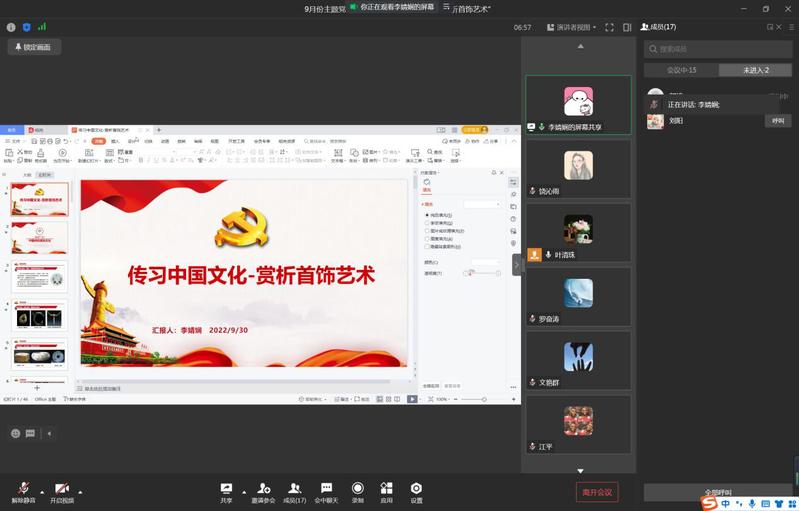Open the 邀请参会 invite participants icon

(x=263, y=488)
